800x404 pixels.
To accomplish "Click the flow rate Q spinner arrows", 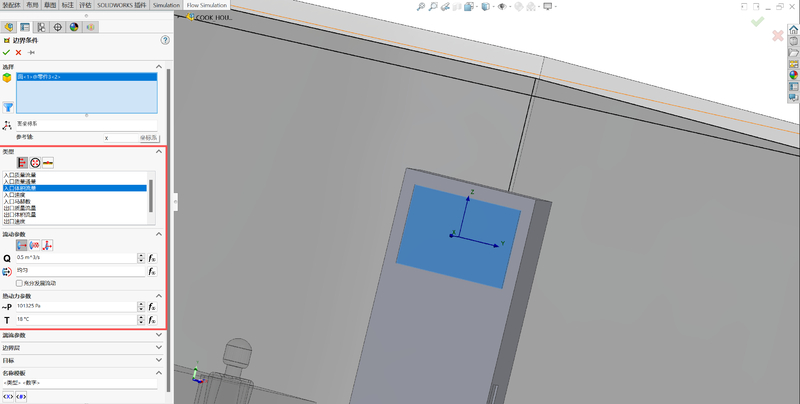I will tap(141, 258).
